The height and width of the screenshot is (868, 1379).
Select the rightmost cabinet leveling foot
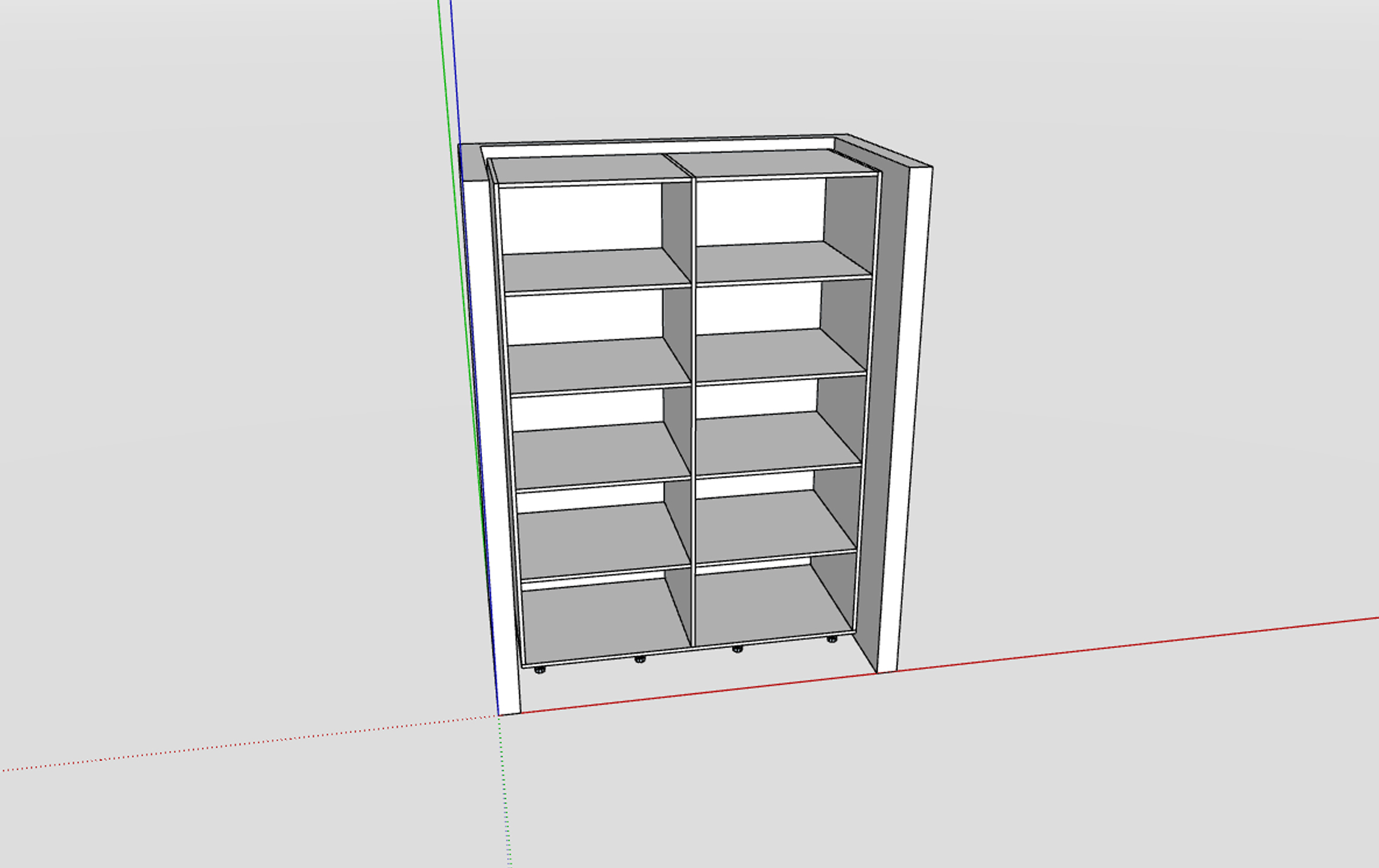point(832,639)
